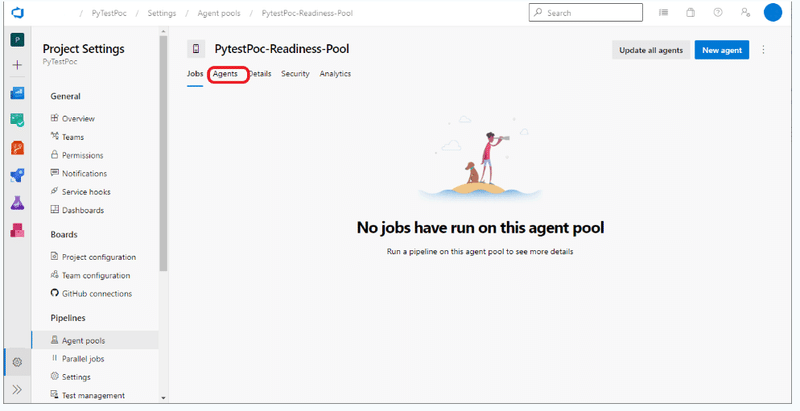Click PytestPoc-Readiness-Pool breadcrumb link
Screen dimensions: 800x411
coord(307,13)
